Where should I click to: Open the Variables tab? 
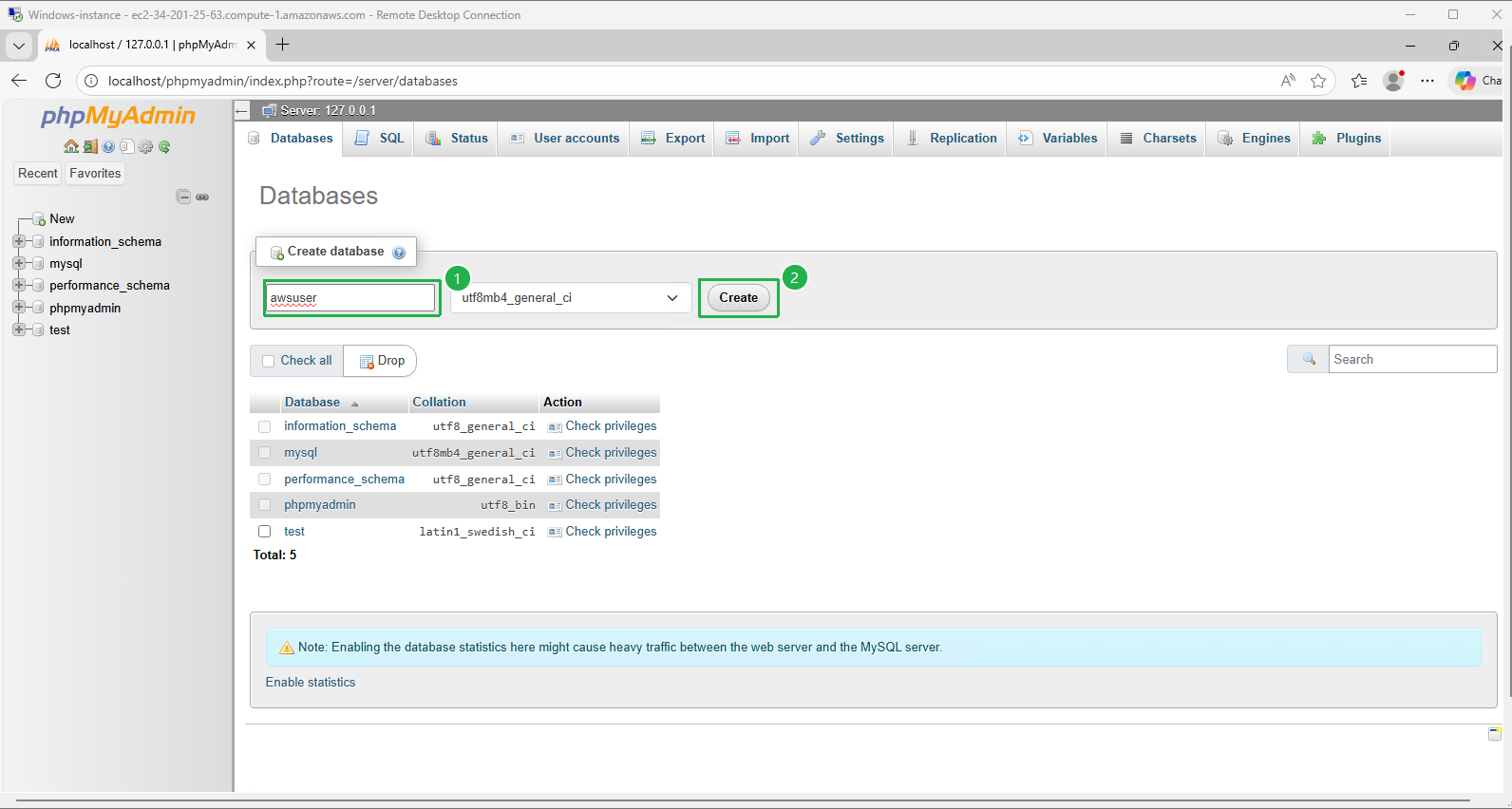click(x=1058, y=139)
